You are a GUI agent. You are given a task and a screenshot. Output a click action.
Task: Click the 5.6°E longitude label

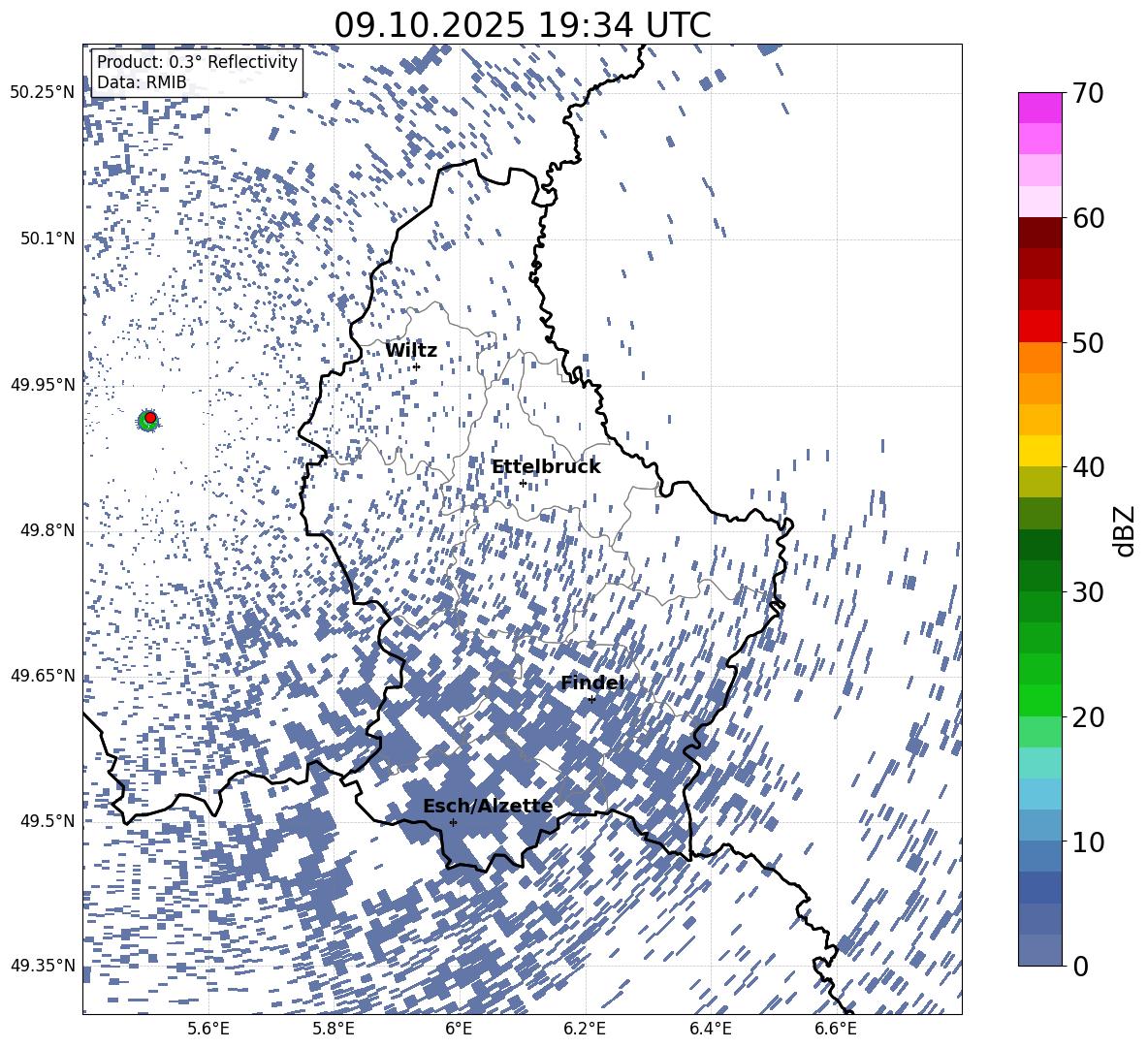(x=208, y=1029)
